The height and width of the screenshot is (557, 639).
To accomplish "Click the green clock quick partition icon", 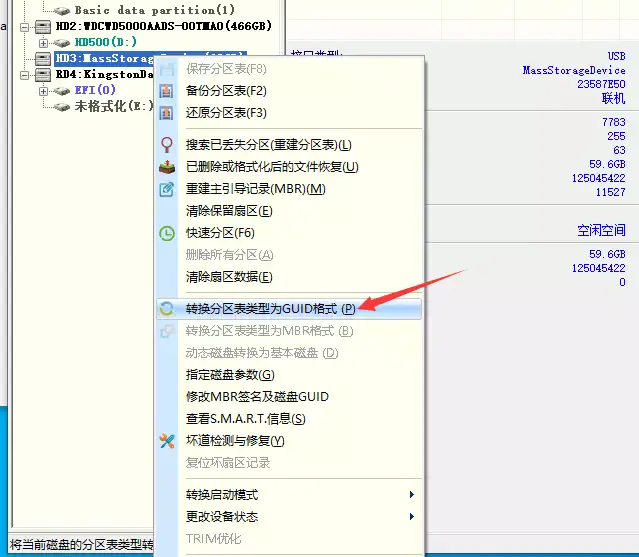I will 167,233.
